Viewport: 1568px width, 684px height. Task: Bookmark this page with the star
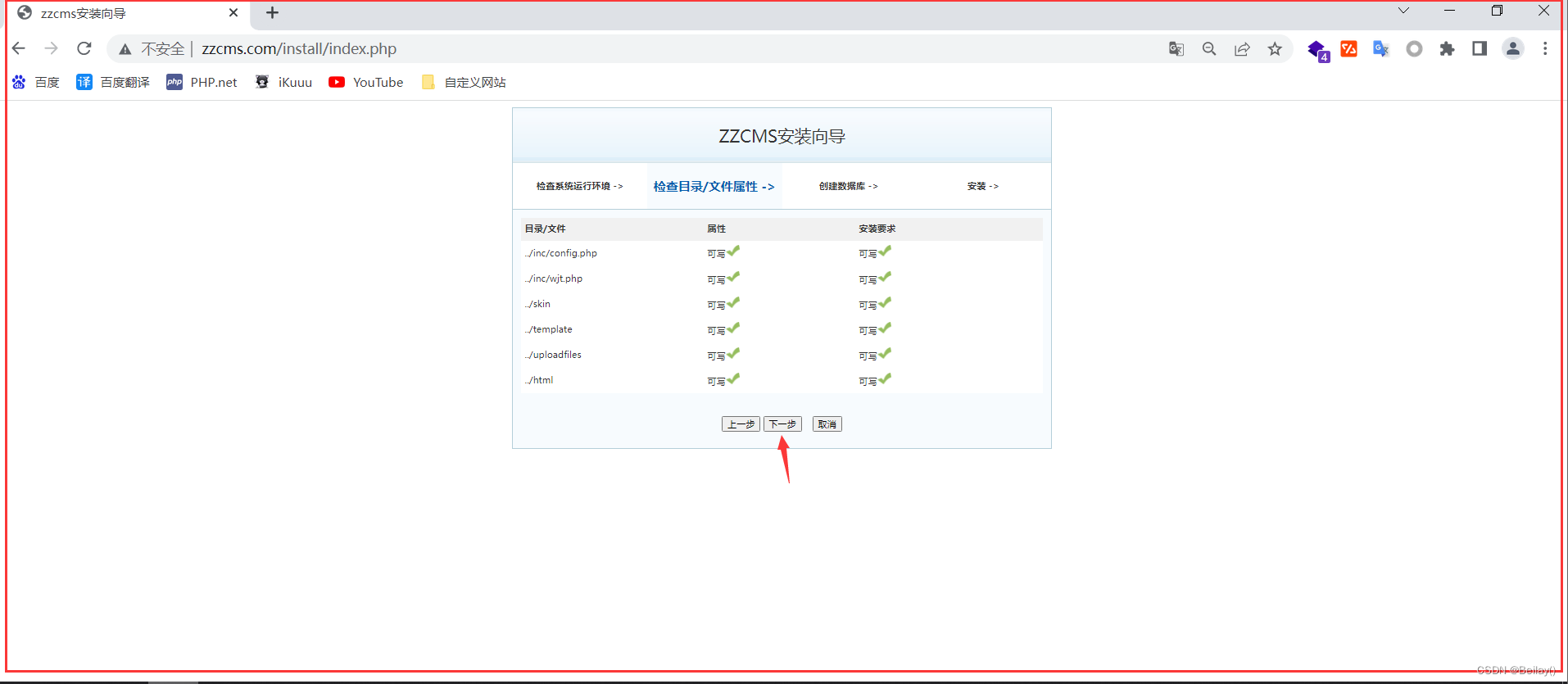click(x=1275, y=49)
